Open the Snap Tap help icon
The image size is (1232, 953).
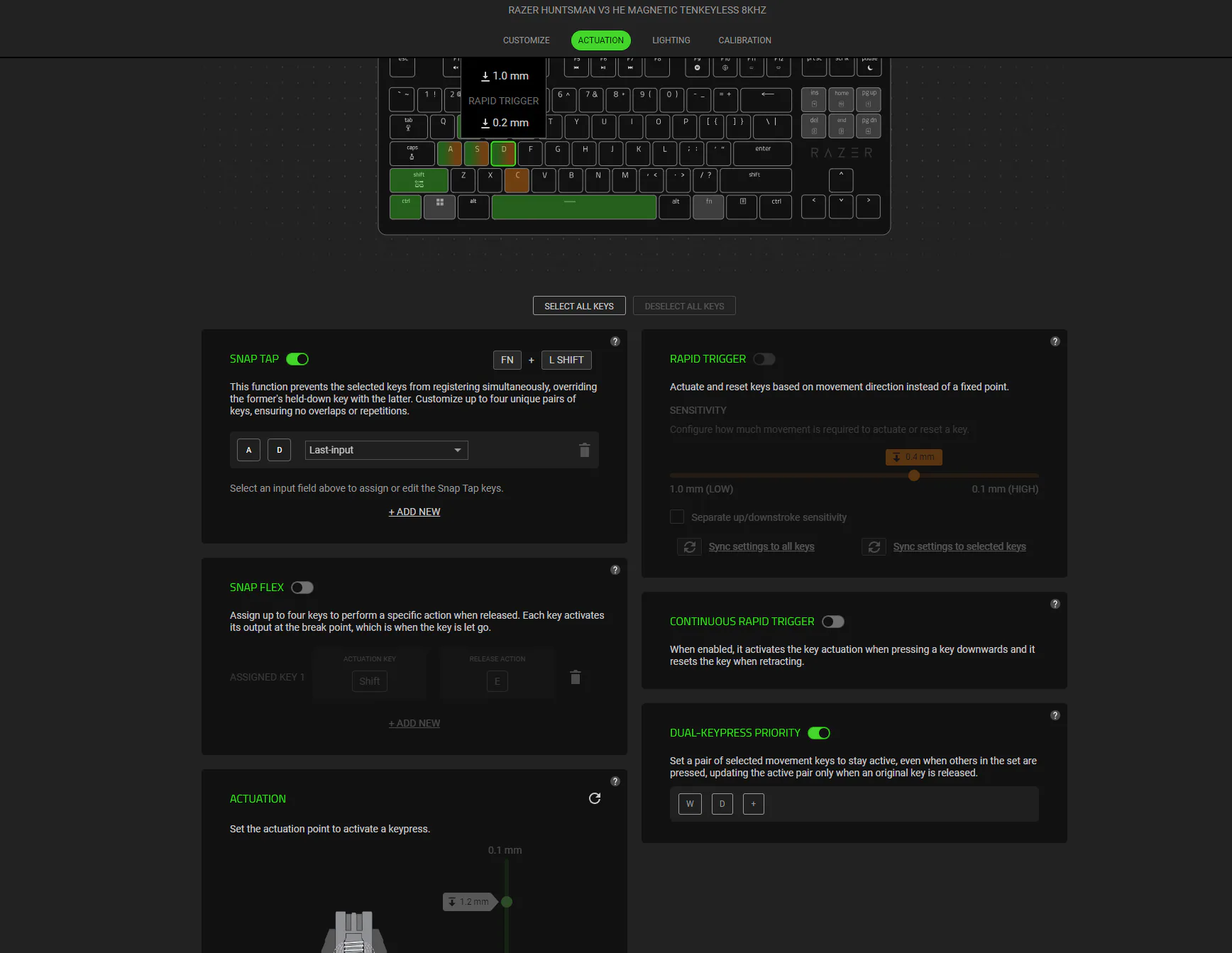coord(615,341)
